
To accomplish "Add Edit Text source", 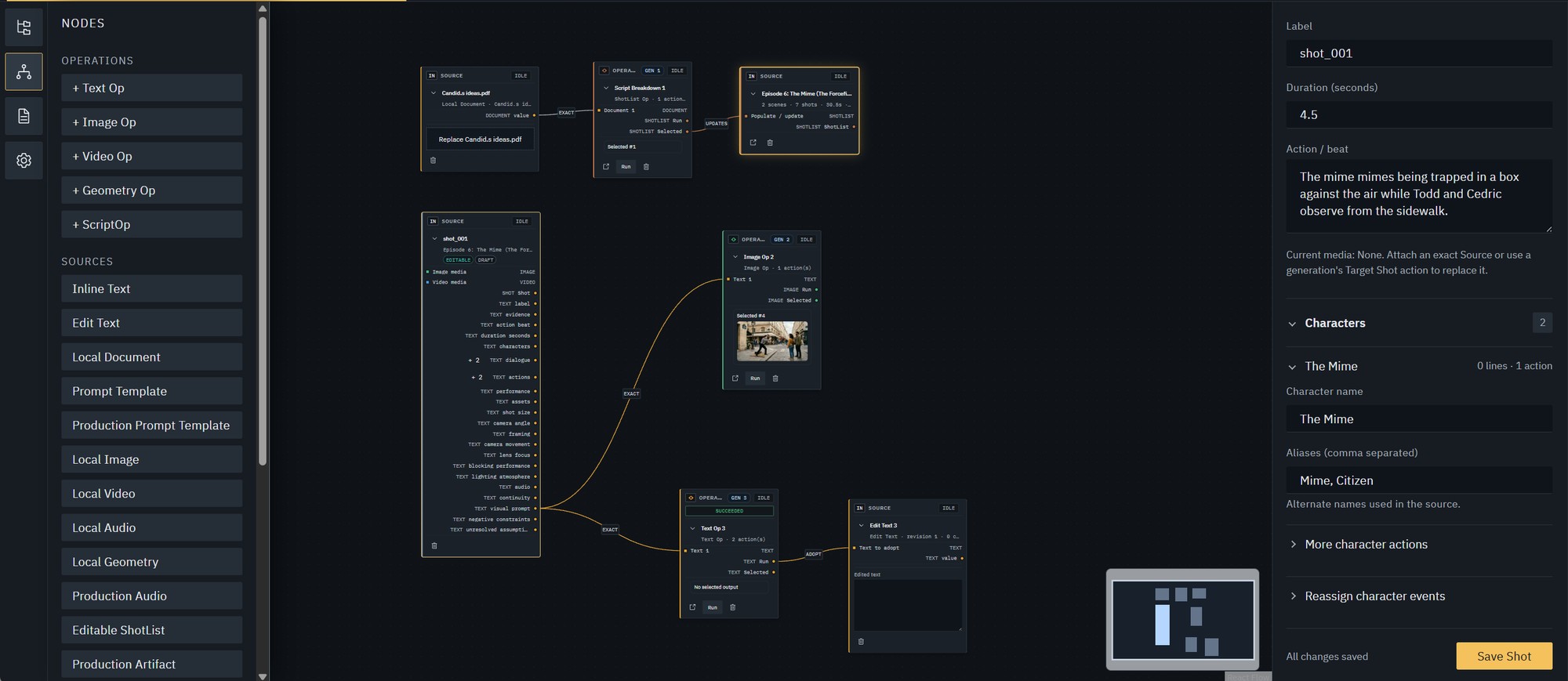I will pos(151,323).
